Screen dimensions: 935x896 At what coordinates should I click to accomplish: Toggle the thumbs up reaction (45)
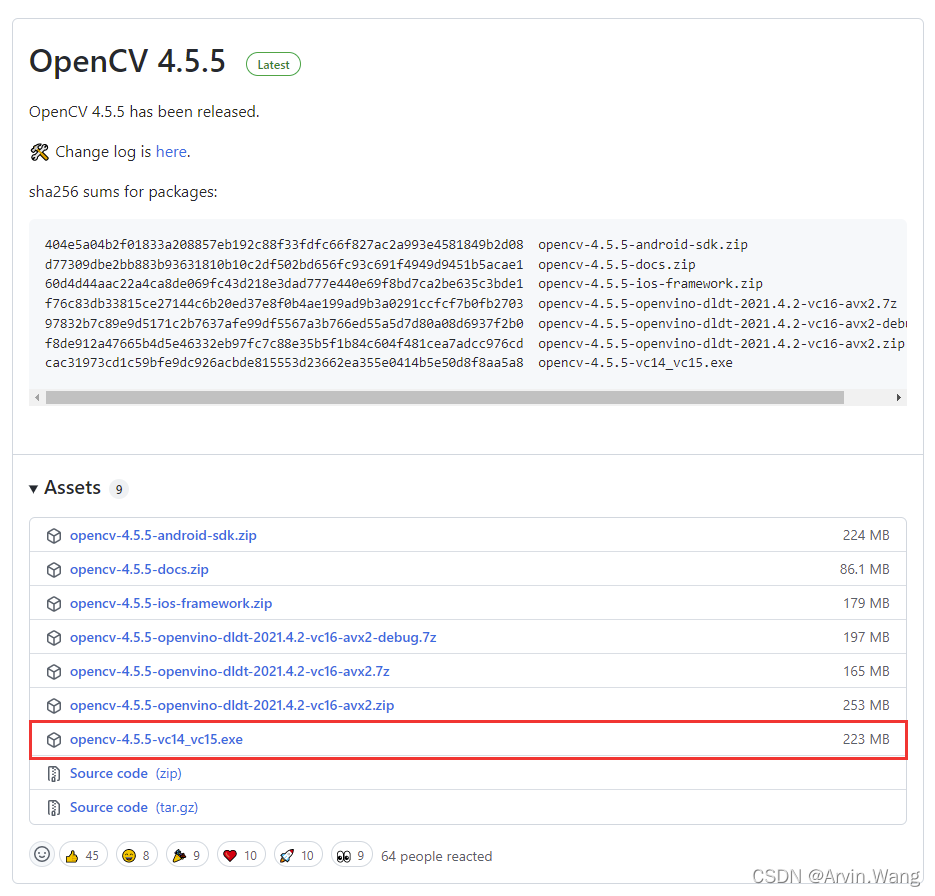[x=83, y=855]
